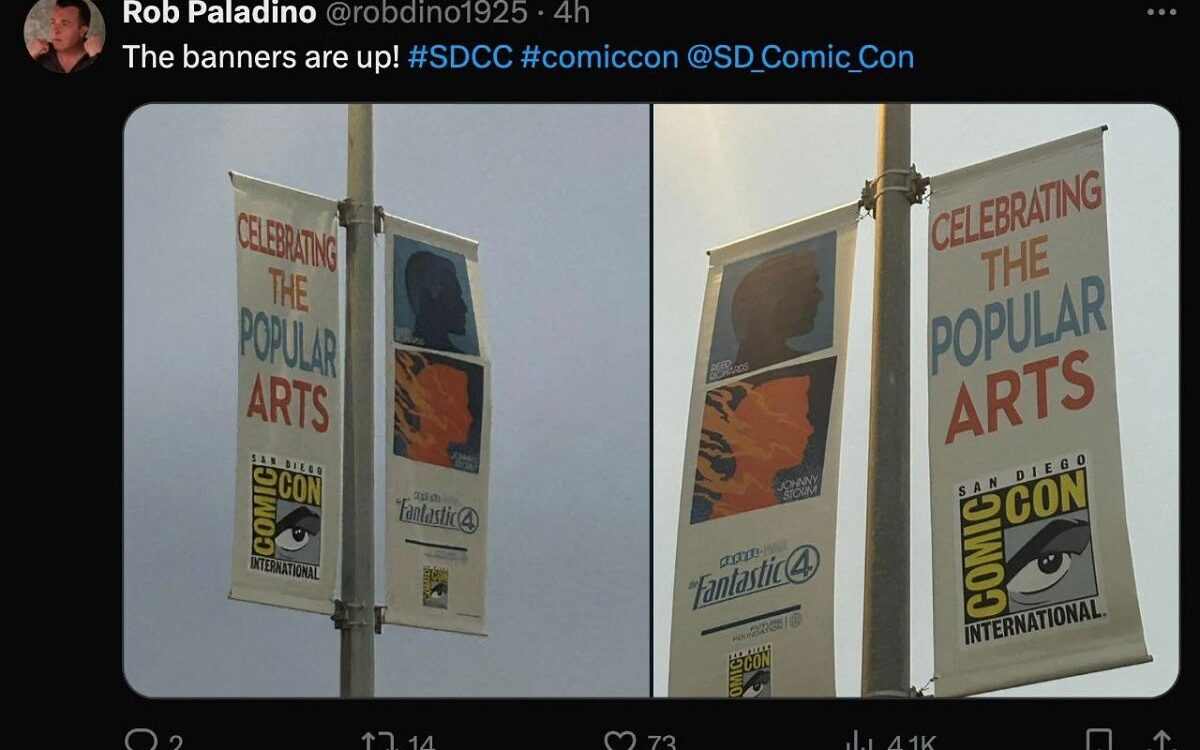This screenshot has height=750, width=1200.
Task: Open the reply speech bubble icon
Action: (x=138, y=741)
